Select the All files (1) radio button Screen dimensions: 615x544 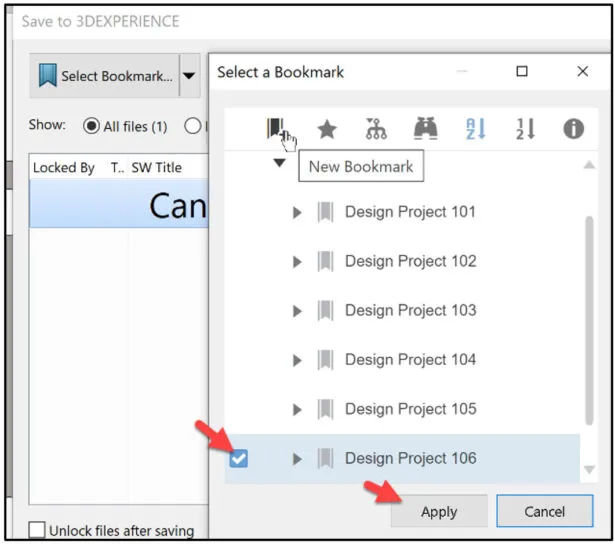click(91, 126)
